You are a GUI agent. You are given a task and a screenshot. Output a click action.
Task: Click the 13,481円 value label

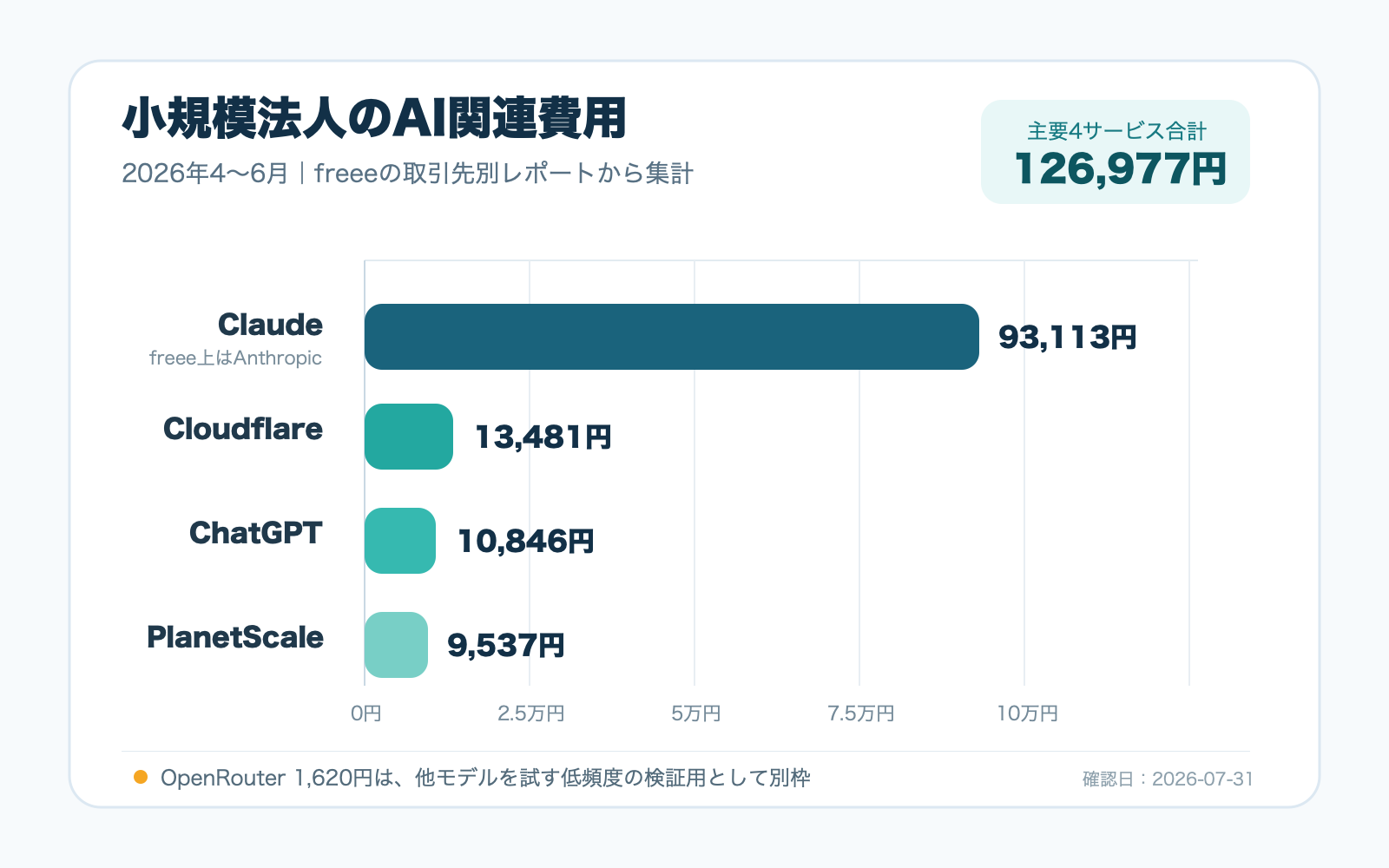(x=543, y=437)
